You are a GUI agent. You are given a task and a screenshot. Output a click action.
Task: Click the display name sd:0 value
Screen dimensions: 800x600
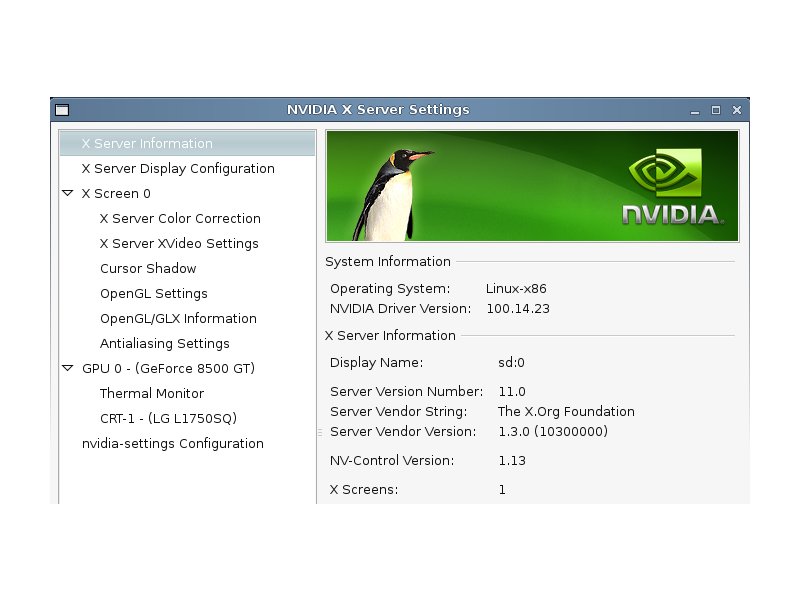[x=511, y=363]
